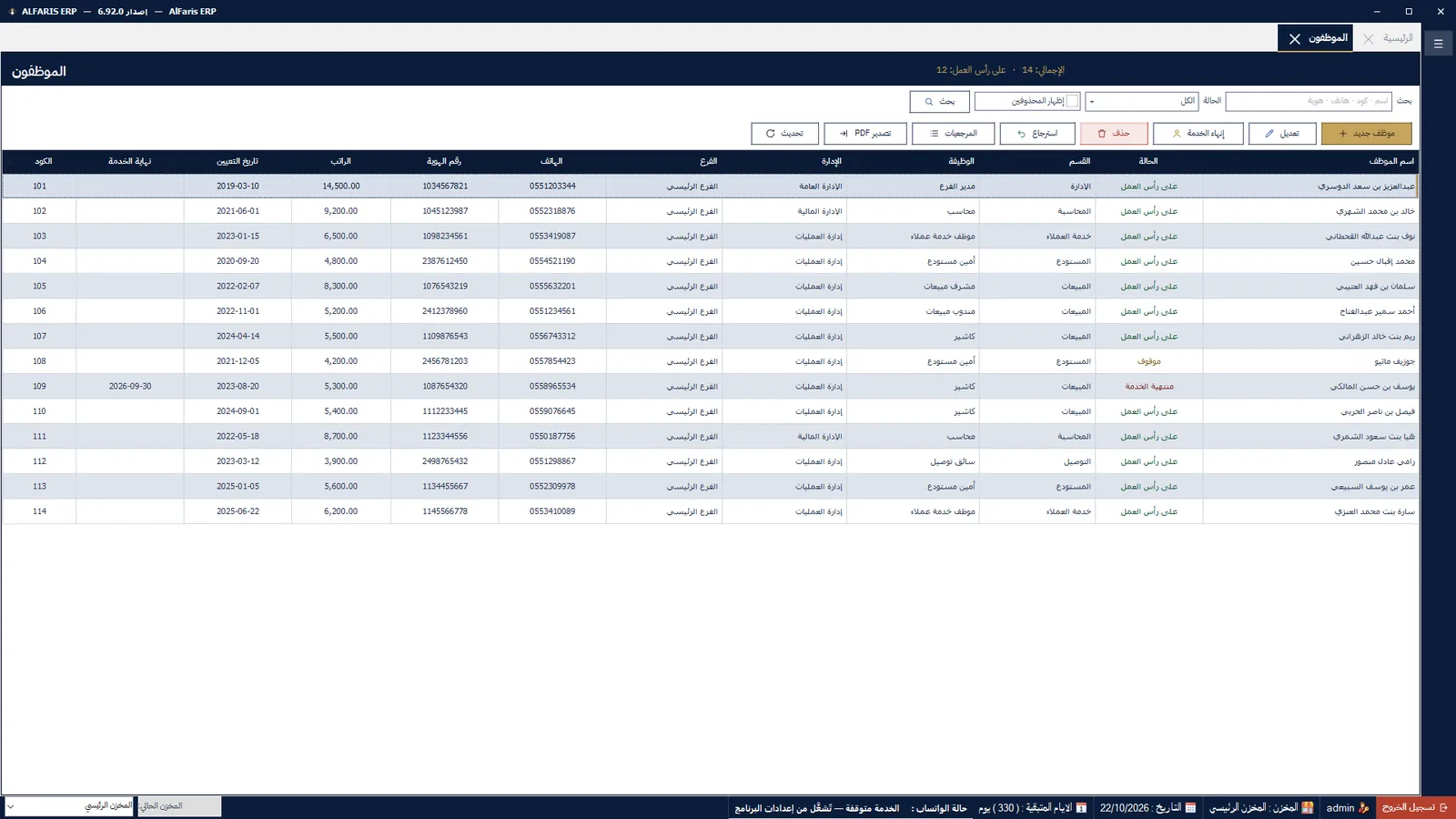Focus the employee search text field
Image resolution: width=1456 pixels, height=819 pixels.
[x=1309, y=101]
